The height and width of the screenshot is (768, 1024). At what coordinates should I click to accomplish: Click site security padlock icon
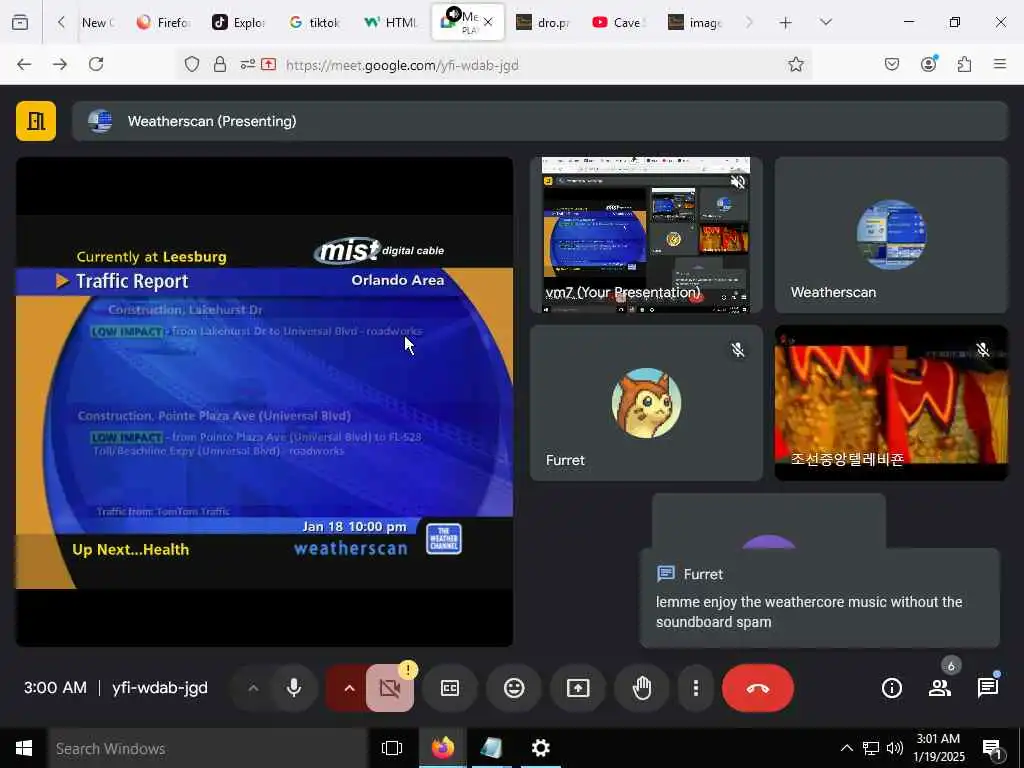pos(220,64)
